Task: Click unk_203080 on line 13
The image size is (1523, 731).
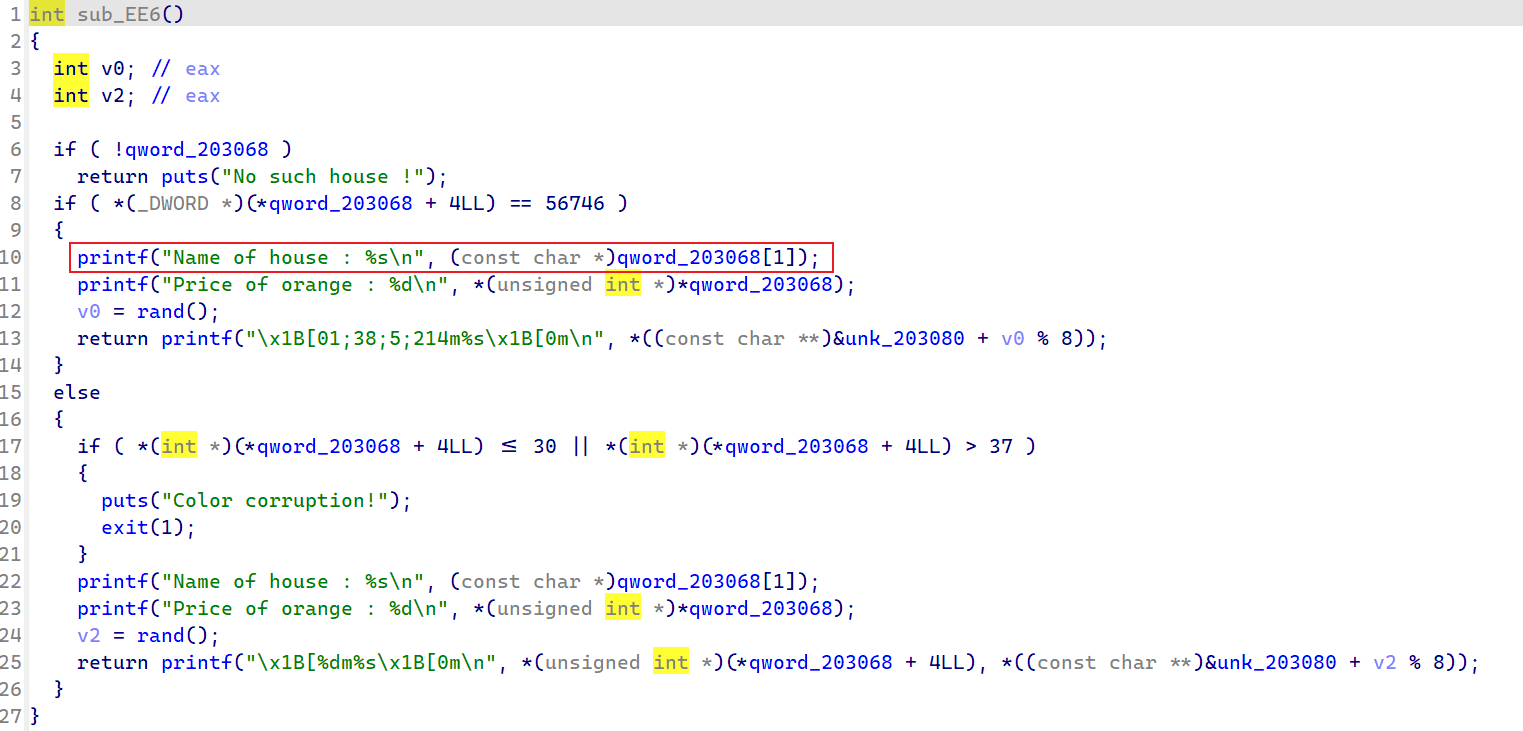Action: point(906,338)
